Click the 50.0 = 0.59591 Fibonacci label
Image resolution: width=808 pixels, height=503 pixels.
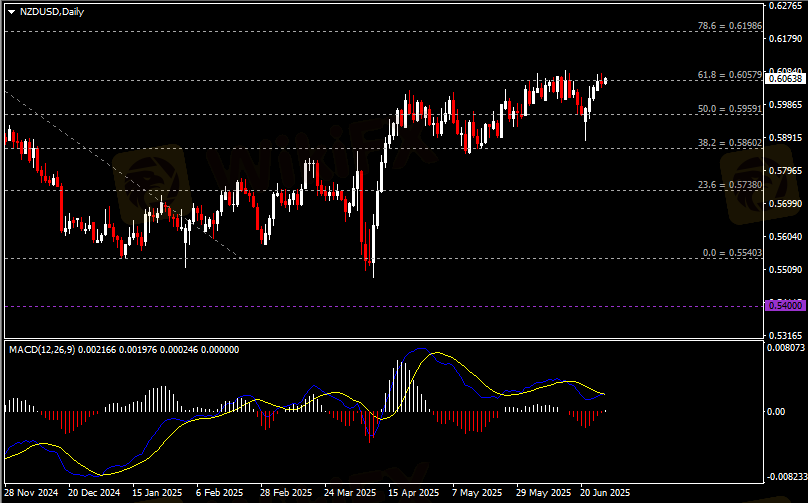pyautogui.click(x=730, y=108)
